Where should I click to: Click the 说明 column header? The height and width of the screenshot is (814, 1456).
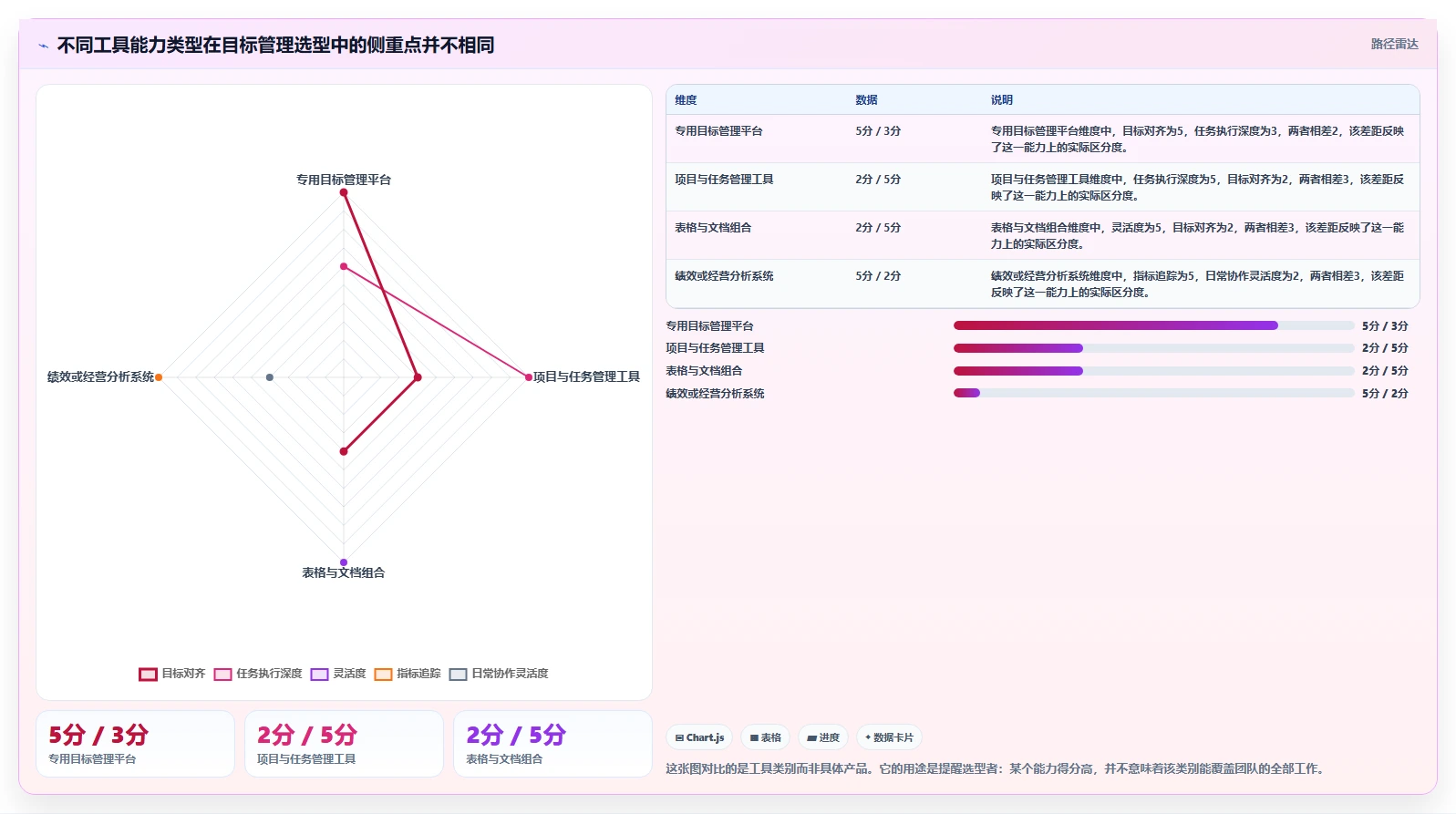(x=1002, y=100)
